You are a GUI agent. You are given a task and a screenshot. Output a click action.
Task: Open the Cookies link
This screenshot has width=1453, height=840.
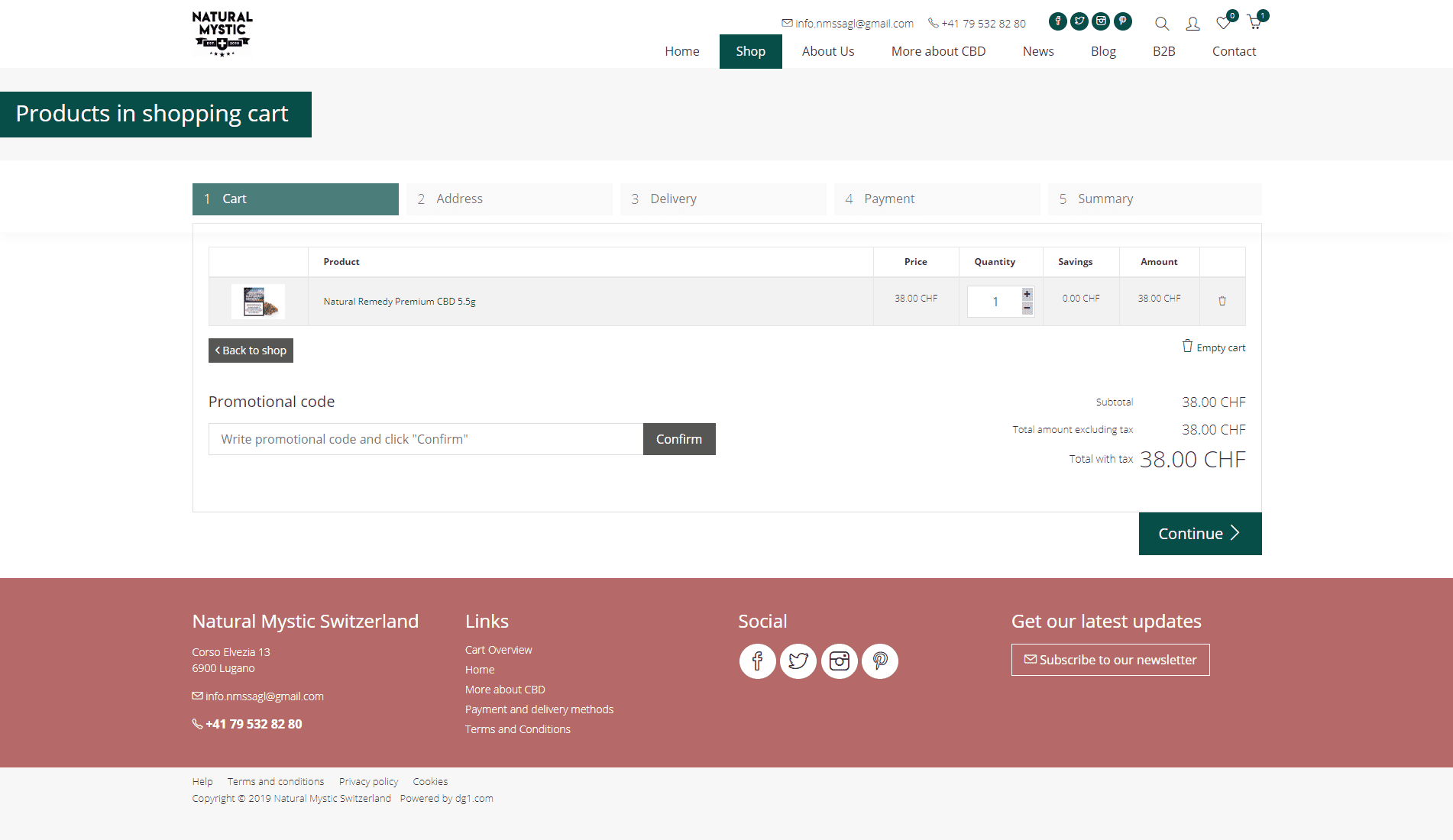click(x=431, y=781)
